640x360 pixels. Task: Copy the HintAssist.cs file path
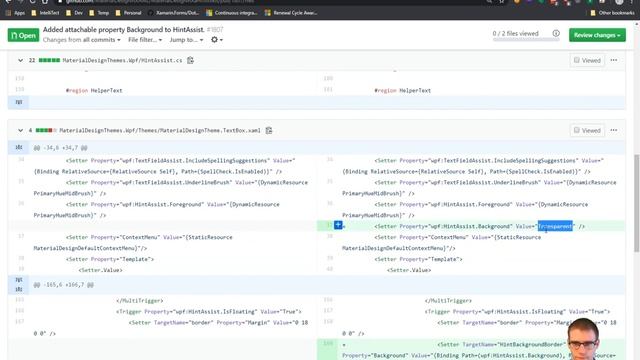pyautogui.click(x=190, y=60)
